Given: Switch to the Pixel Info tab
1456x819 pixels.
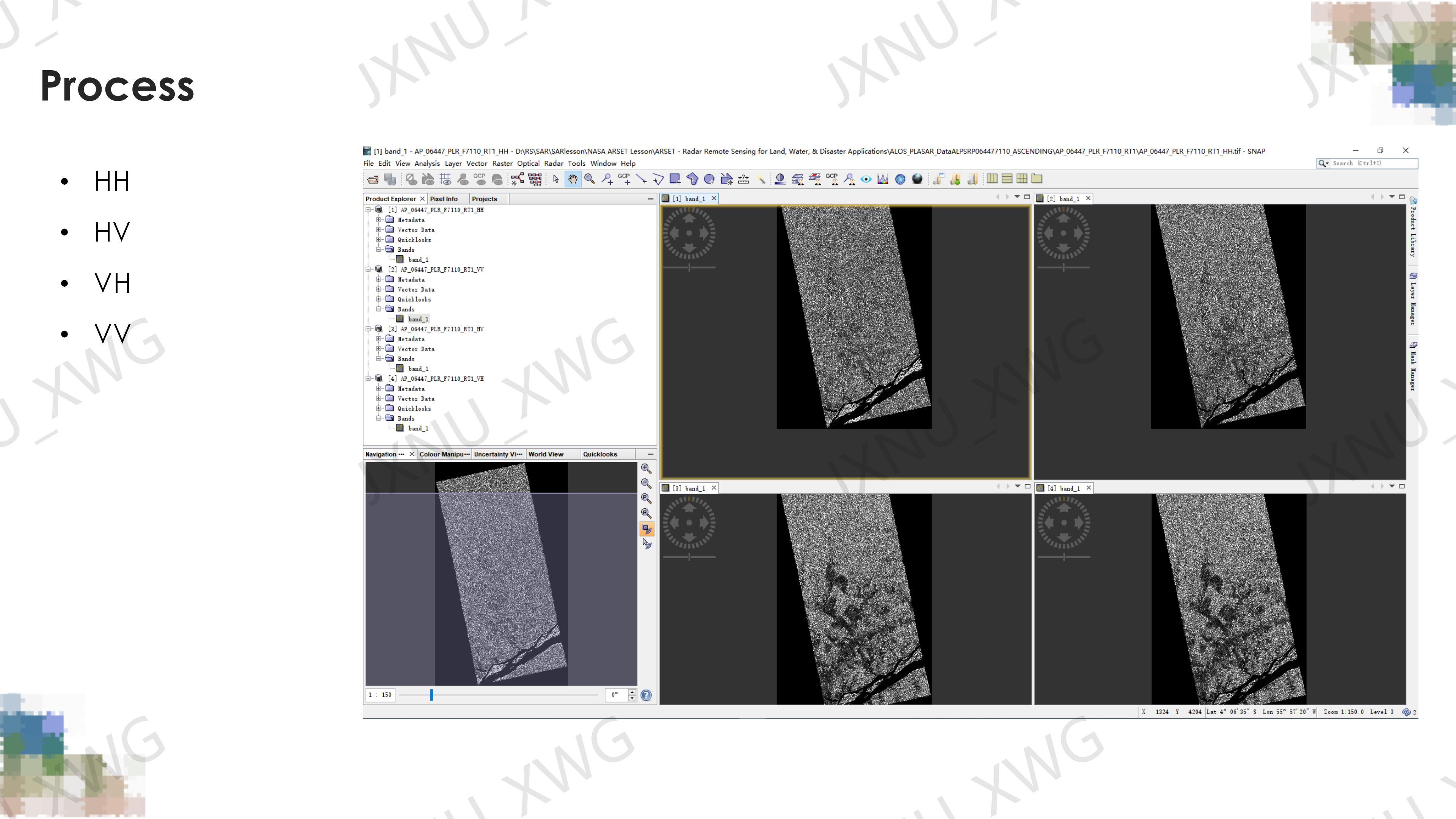Looking at the screenshot, I should [x=444, y=199].
